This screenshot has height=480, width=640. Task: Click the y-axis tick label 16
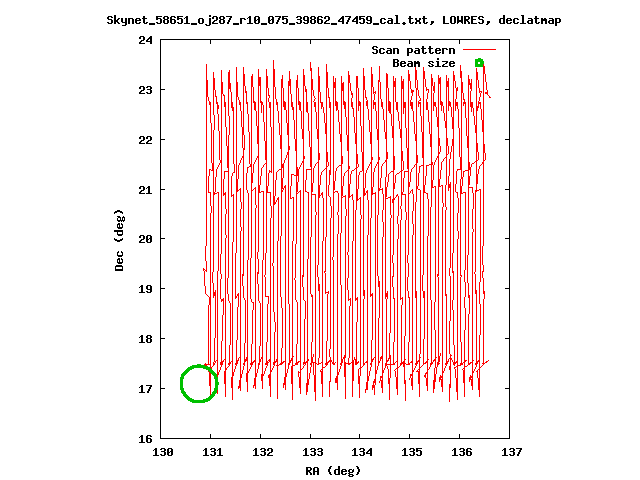[145, 439]
